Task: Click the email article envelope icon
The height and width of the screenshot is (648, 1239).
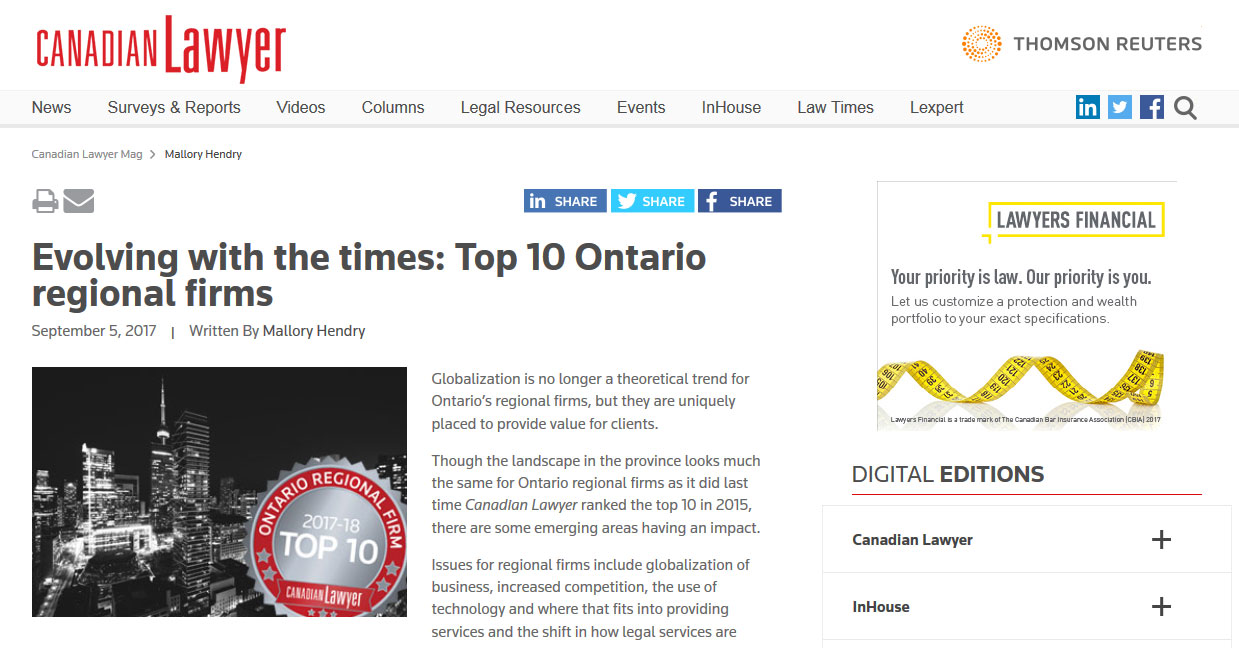Action: pos(79,201)
